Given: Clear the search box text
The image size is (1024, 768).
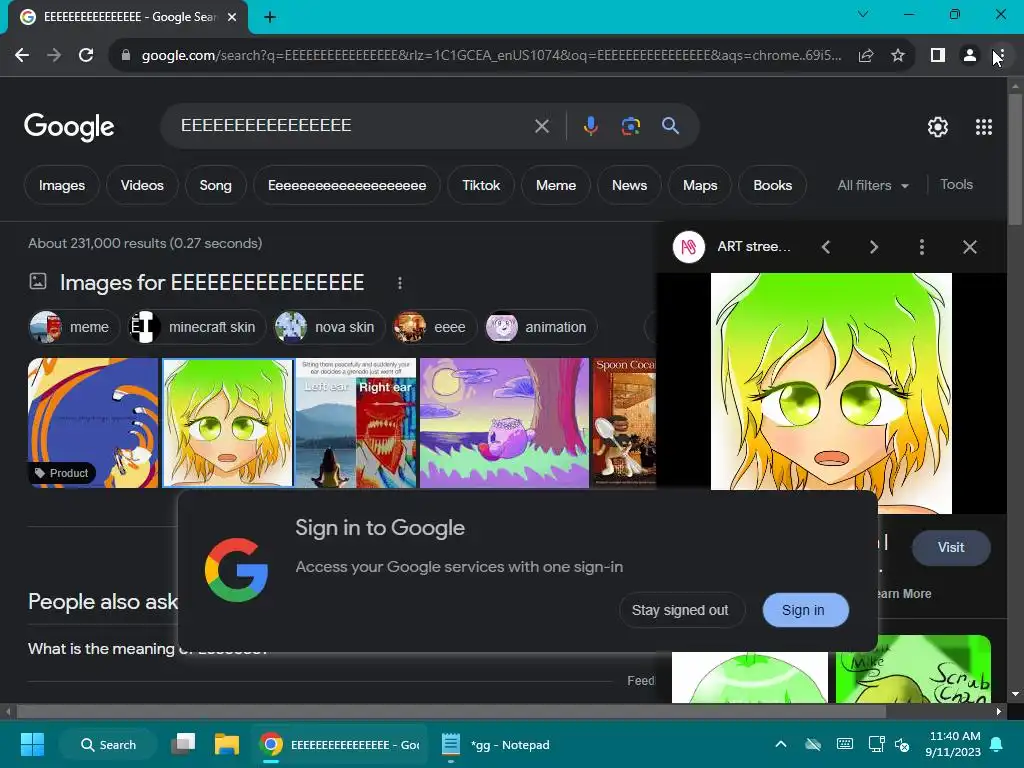Looking at the screenshot, I should coord(541,126).
